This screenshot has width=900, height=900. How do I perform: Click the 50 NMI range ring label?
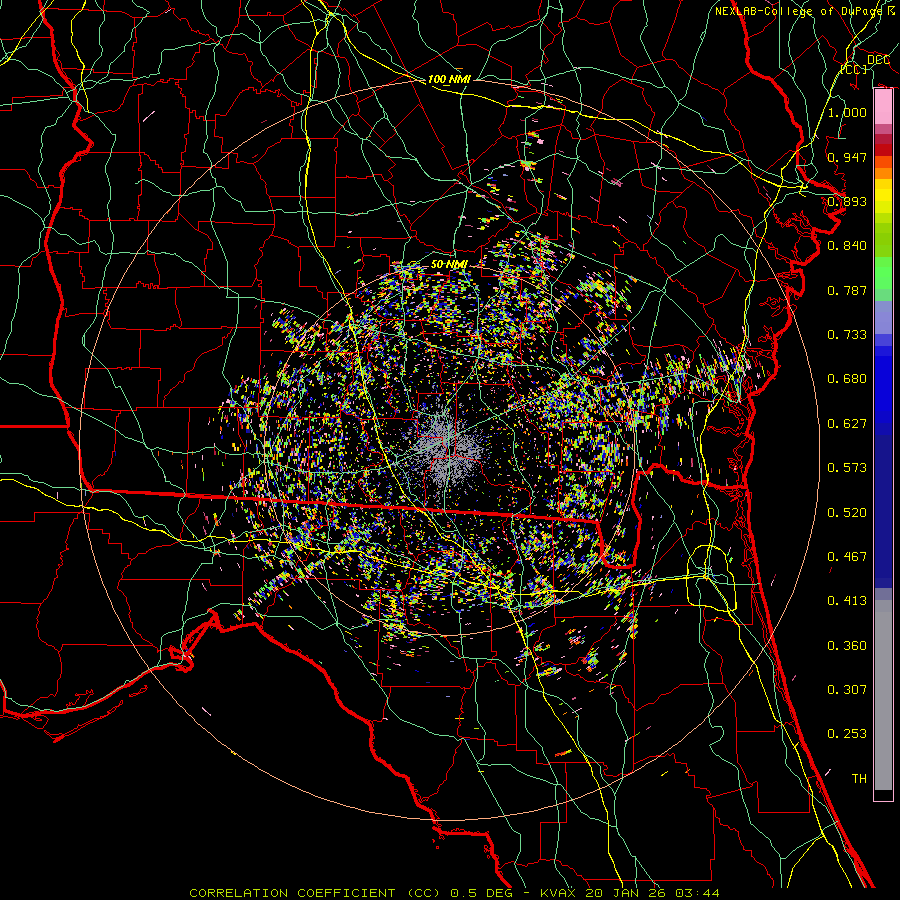449,265
